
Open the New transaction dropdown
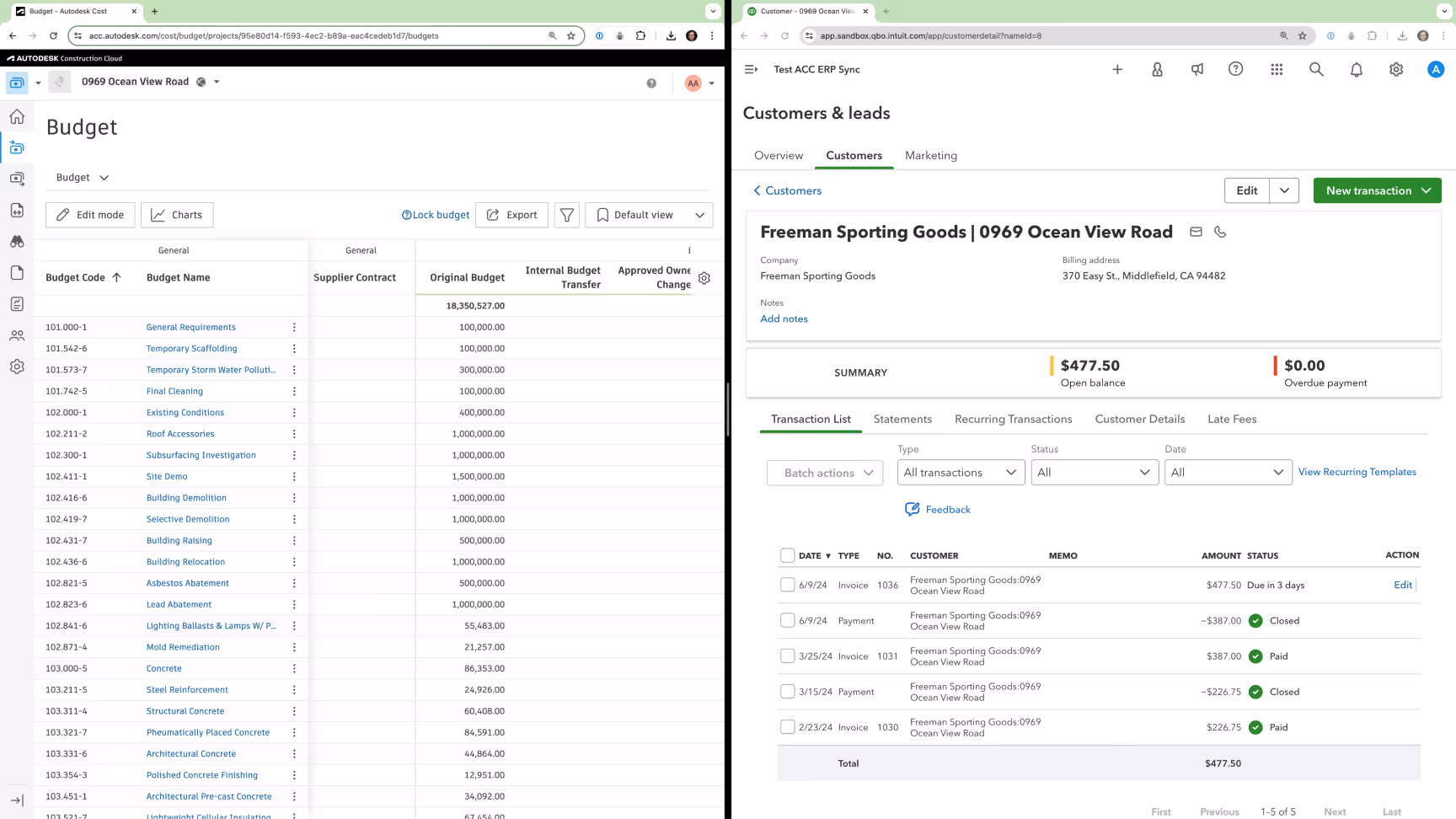[1377, 190]
